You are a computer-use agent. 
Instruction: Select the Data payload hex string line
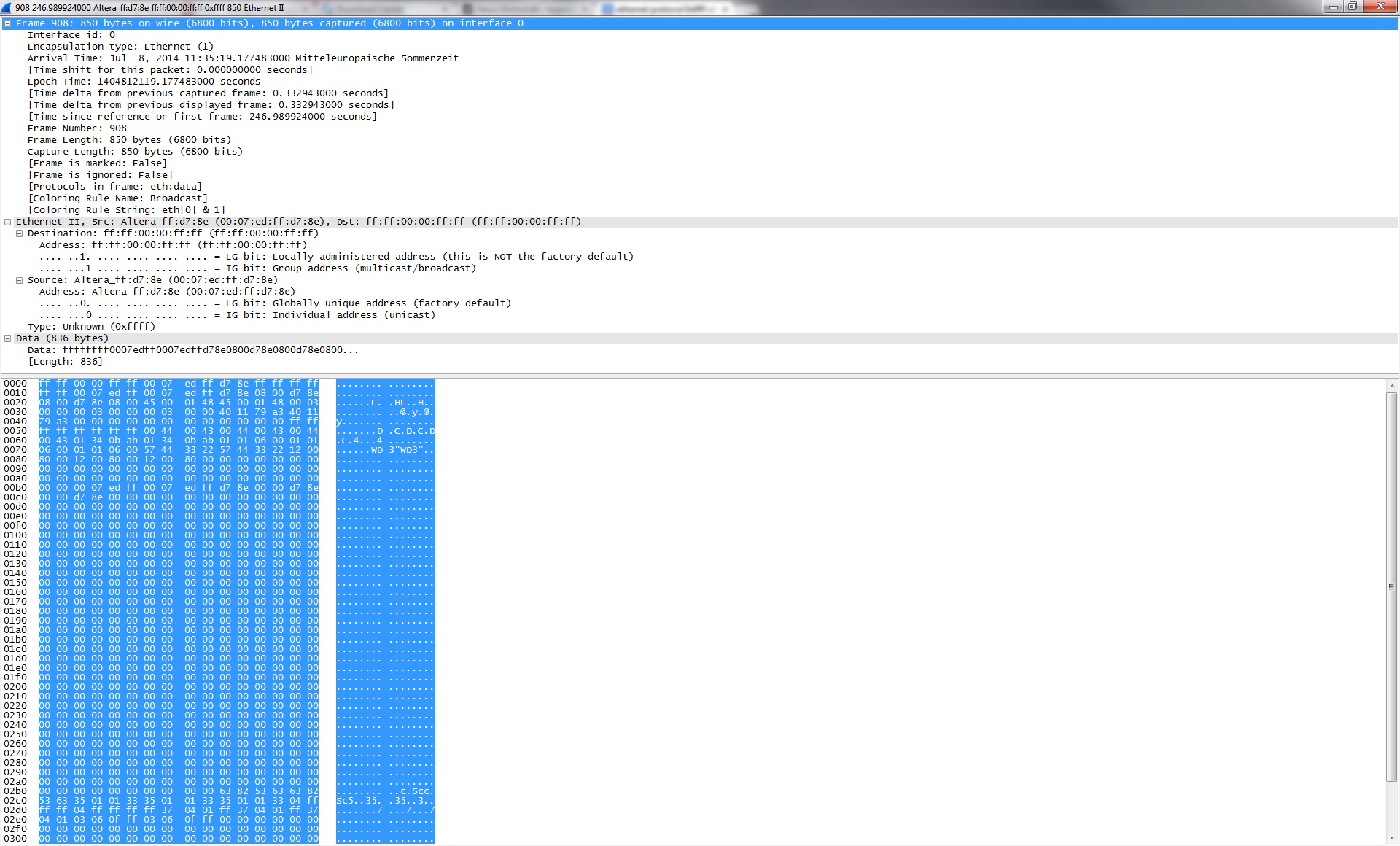(193, 350)
